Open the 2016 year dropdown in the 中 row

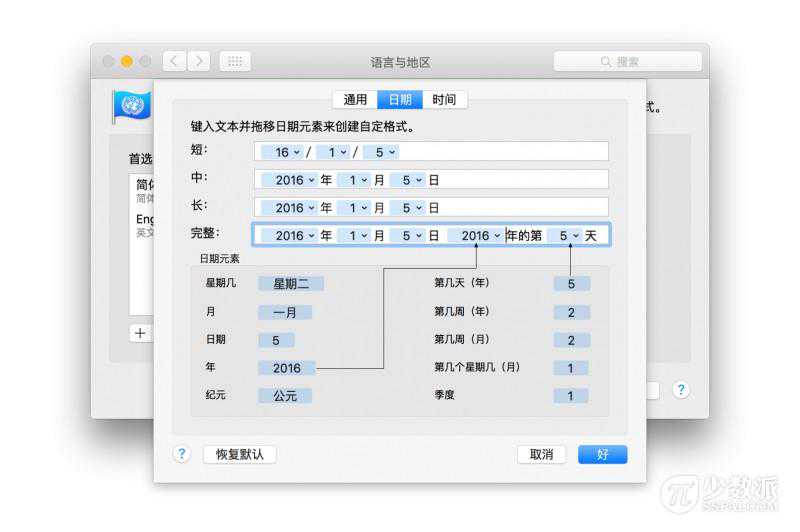pos(289,180)
